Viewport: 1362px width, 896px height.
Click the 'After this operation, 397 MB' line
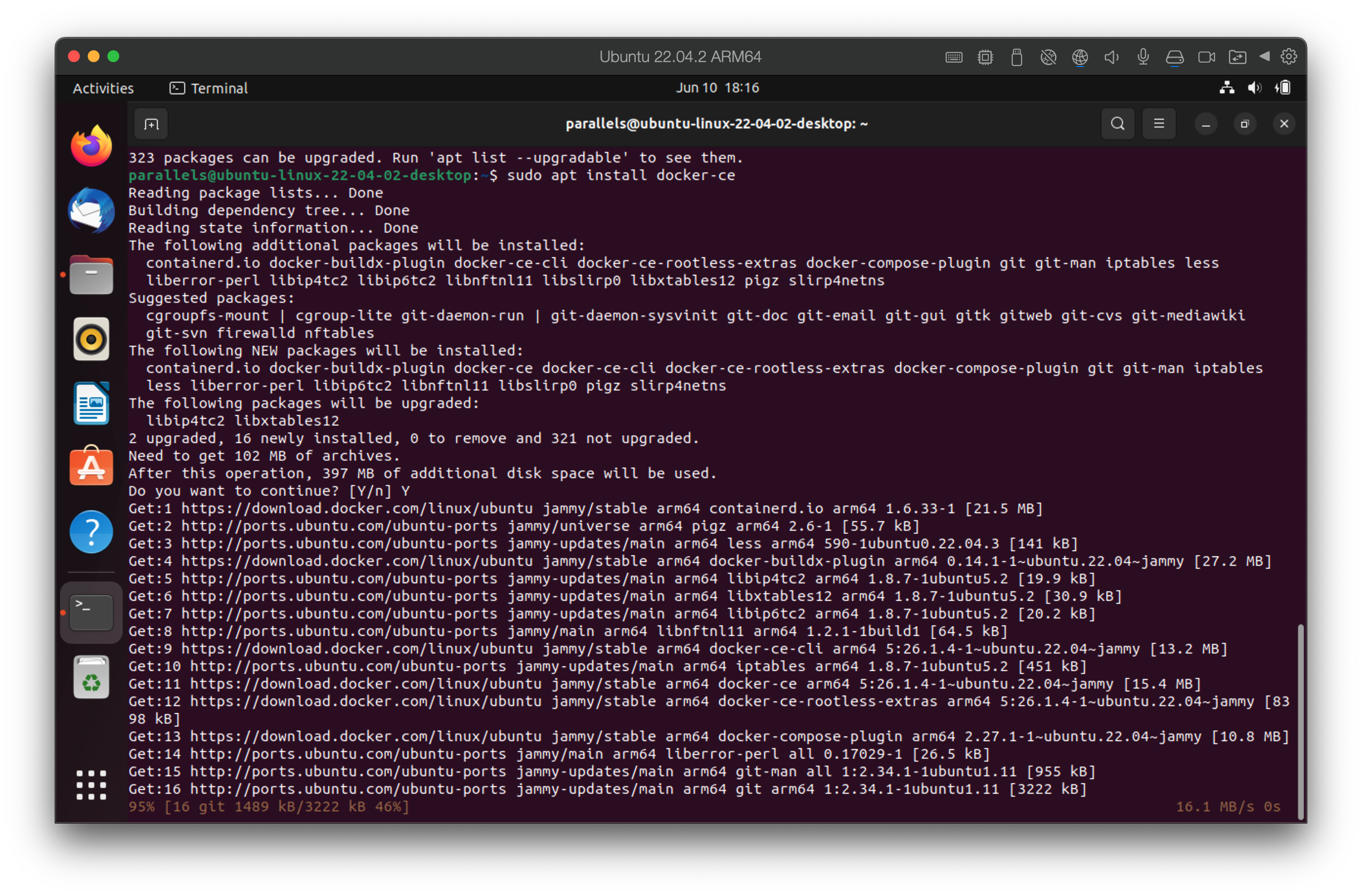pyautogui.click(x=422, y=473)
